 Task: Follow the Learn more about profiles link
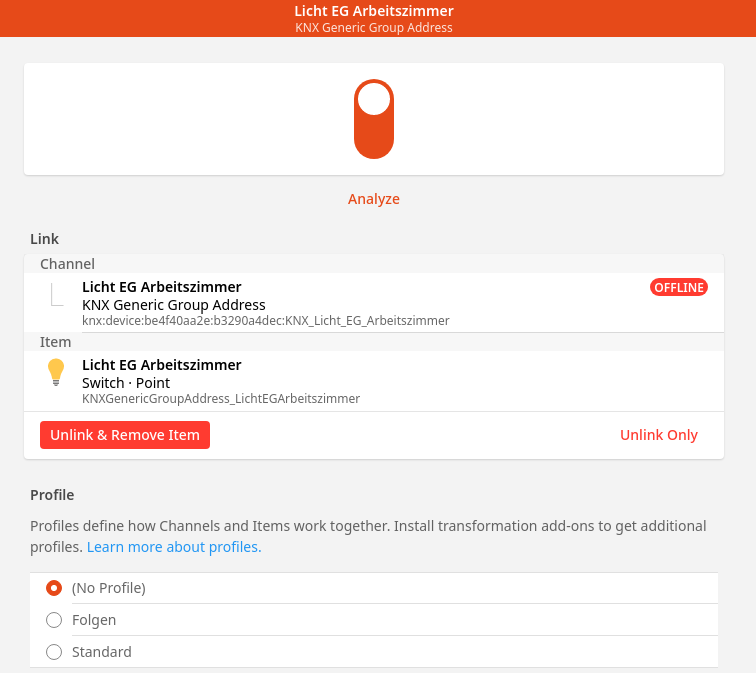(x=174, y=547)
